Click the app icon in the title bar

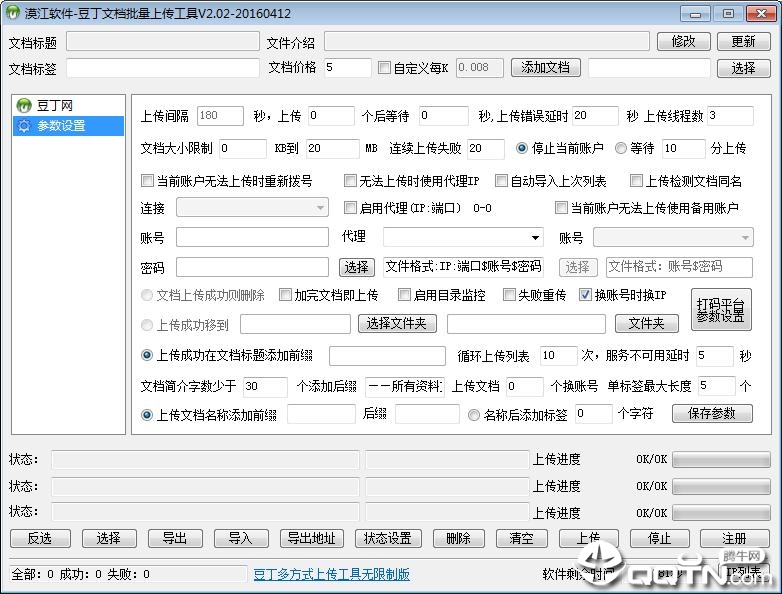click(12, 13)
